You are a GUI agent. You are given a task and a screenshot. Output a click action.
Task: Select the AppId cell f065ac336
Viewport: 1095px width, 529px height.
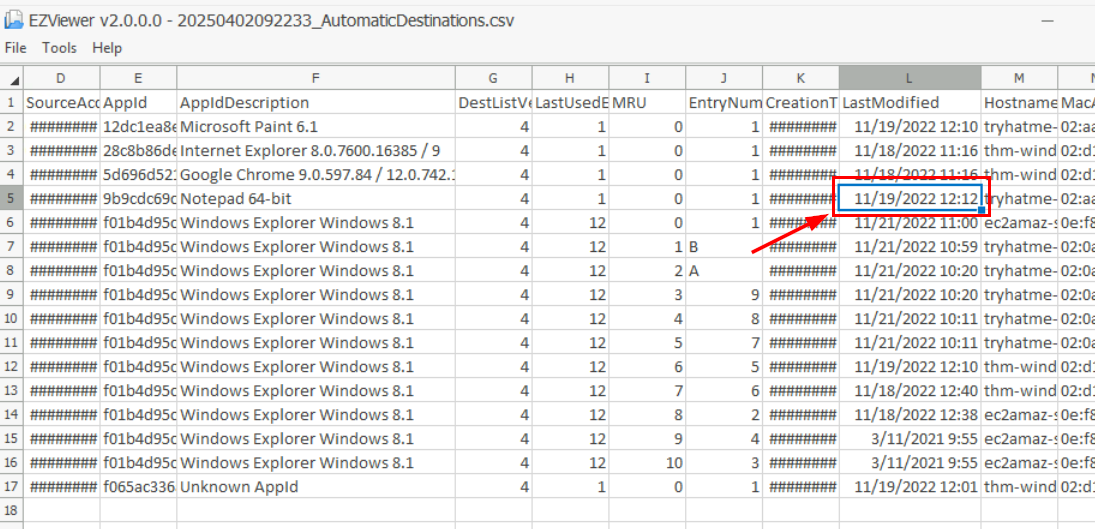coord(138,486)
